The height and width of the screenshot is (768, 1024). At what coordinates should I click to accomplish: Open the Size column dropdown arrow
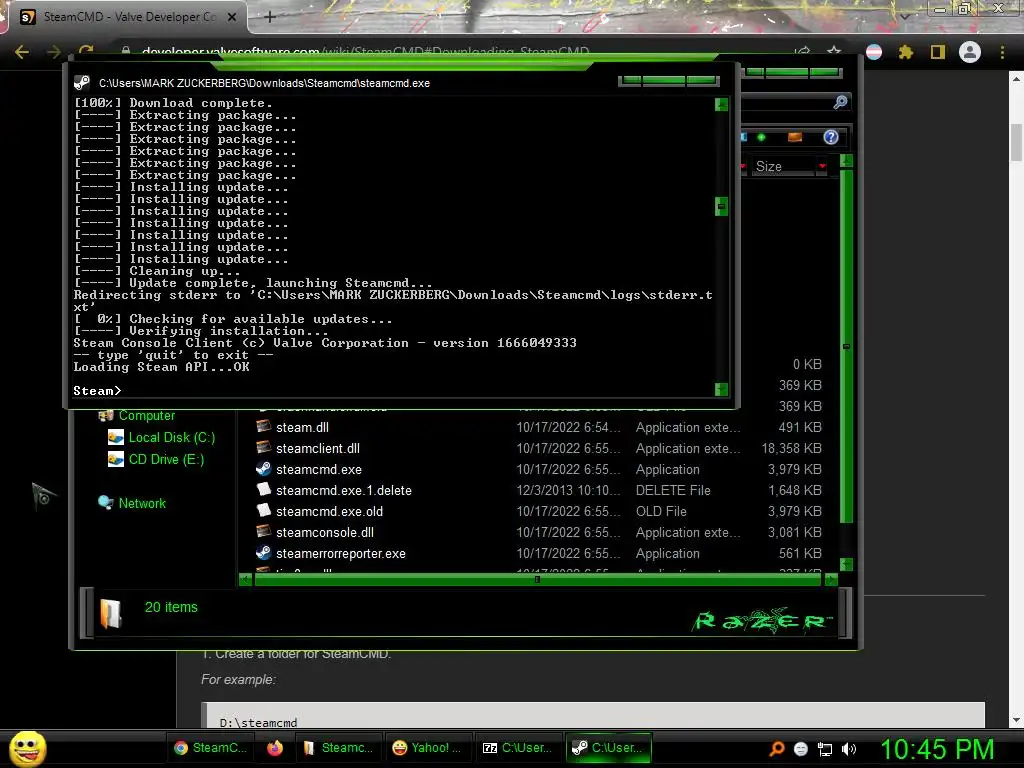[822, 167]
